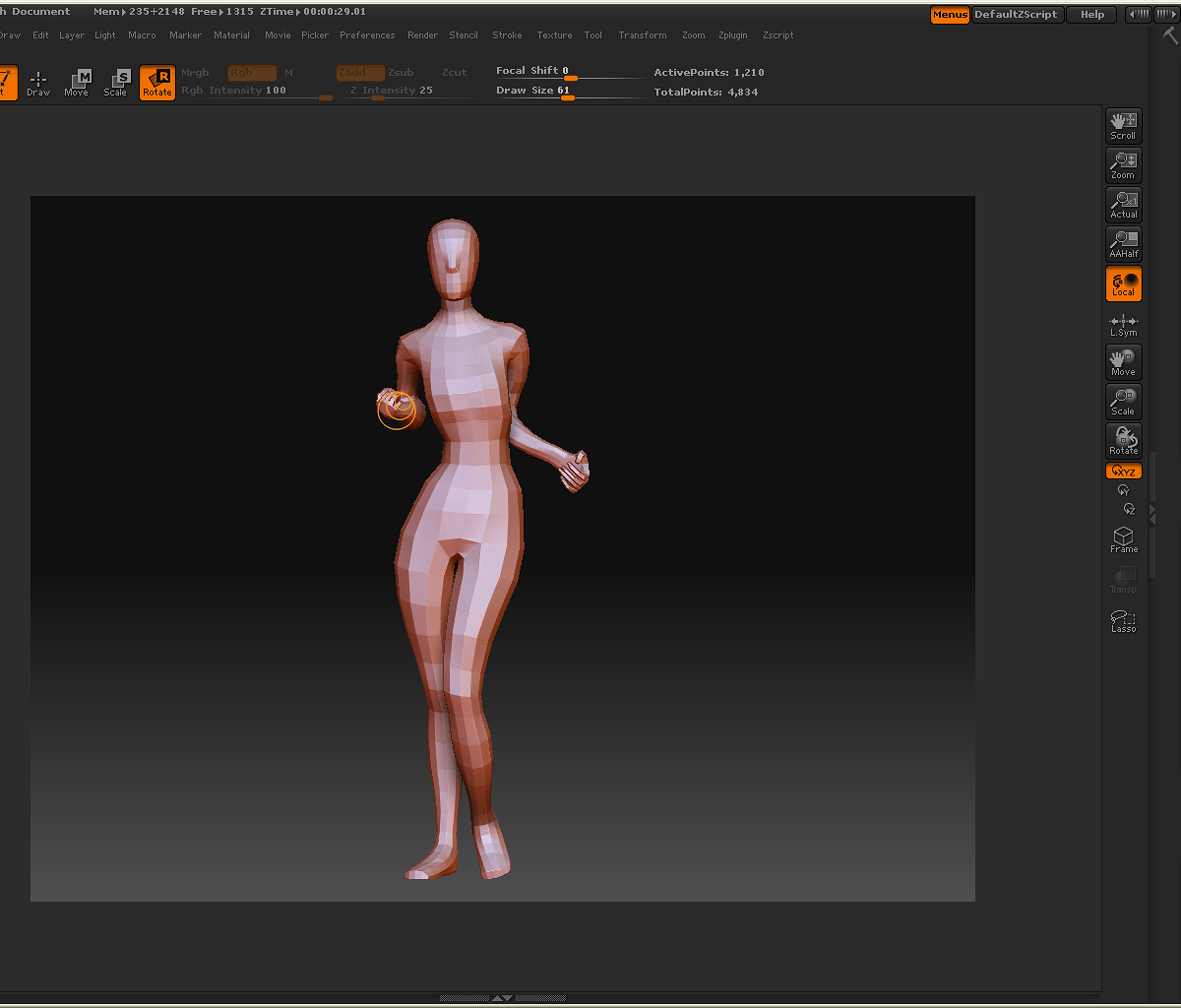Click the right tray shift arrow button
The width and height of the screenshot is (1181, 1008).
1166,14
